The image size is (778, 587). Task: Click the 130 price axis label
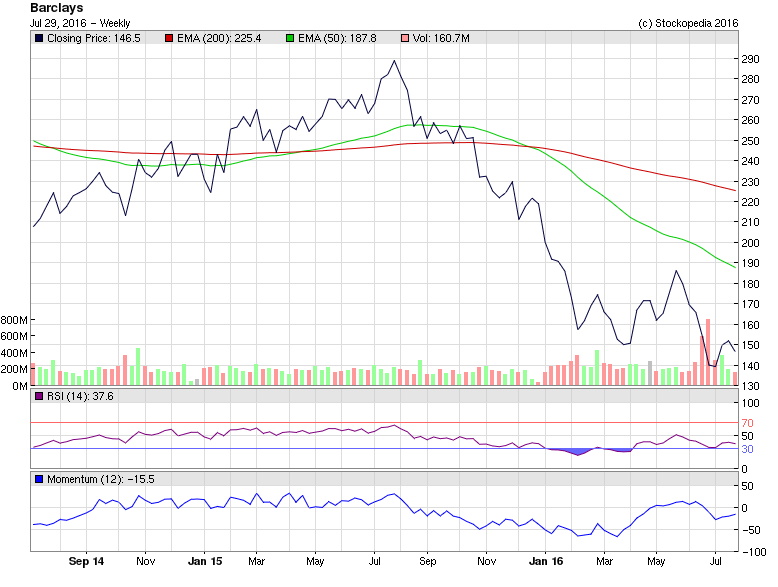click(x=750, y=386)
